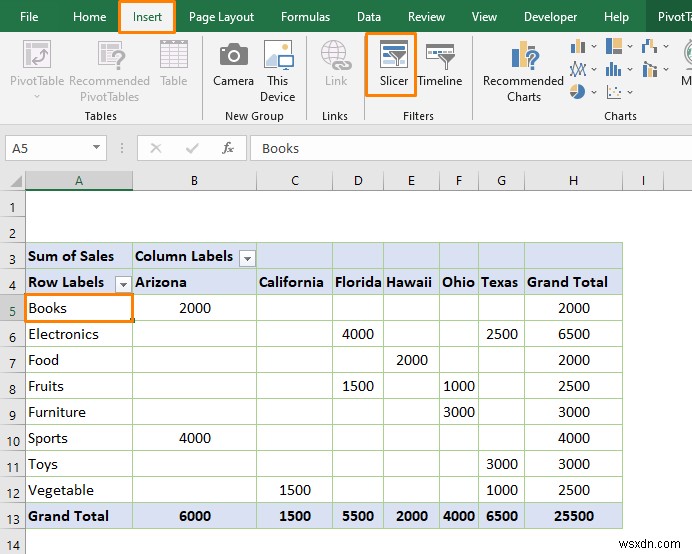Insert a column or bar chart
The height and width of the screenshot is (554, 692).
578,46
